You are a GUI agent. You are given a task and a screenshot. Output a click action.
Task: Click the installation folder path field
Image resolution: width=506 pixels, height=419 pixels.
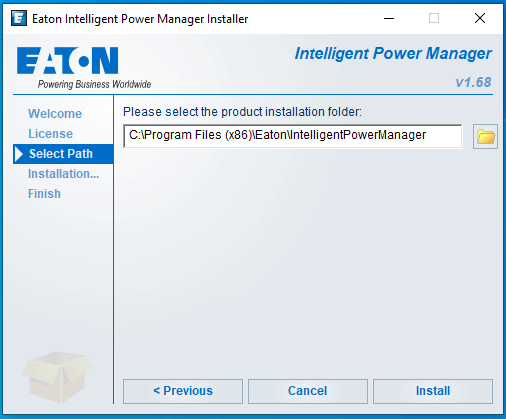[293, 136]
